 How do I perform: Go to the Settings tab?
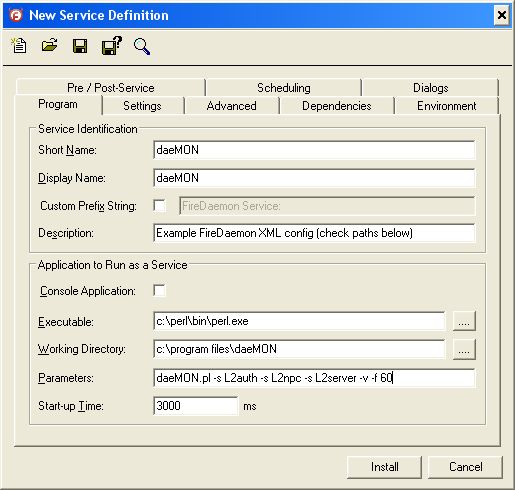coord(142,106)
